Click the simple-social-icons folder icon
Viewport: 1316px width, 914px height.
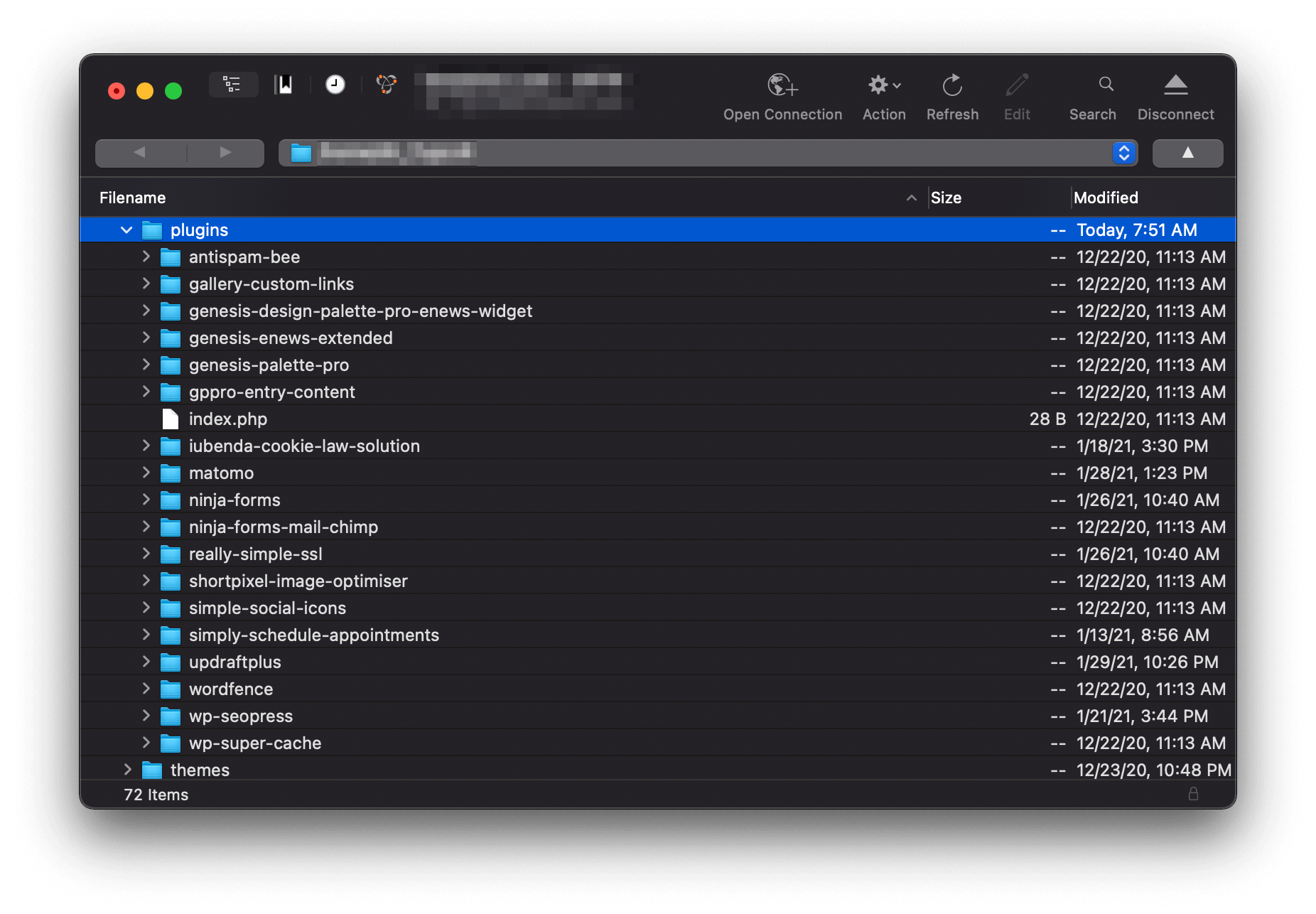171,608
